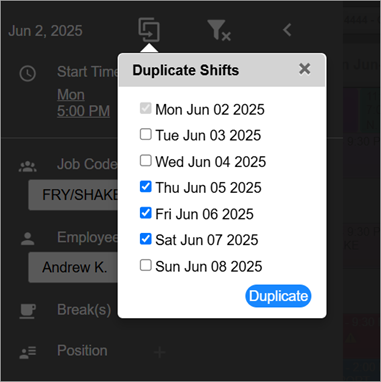Check the Tue Jun 03 2025 box
Image resolution: width=381 pixels, height=382 pixels.
coord(146,134)
